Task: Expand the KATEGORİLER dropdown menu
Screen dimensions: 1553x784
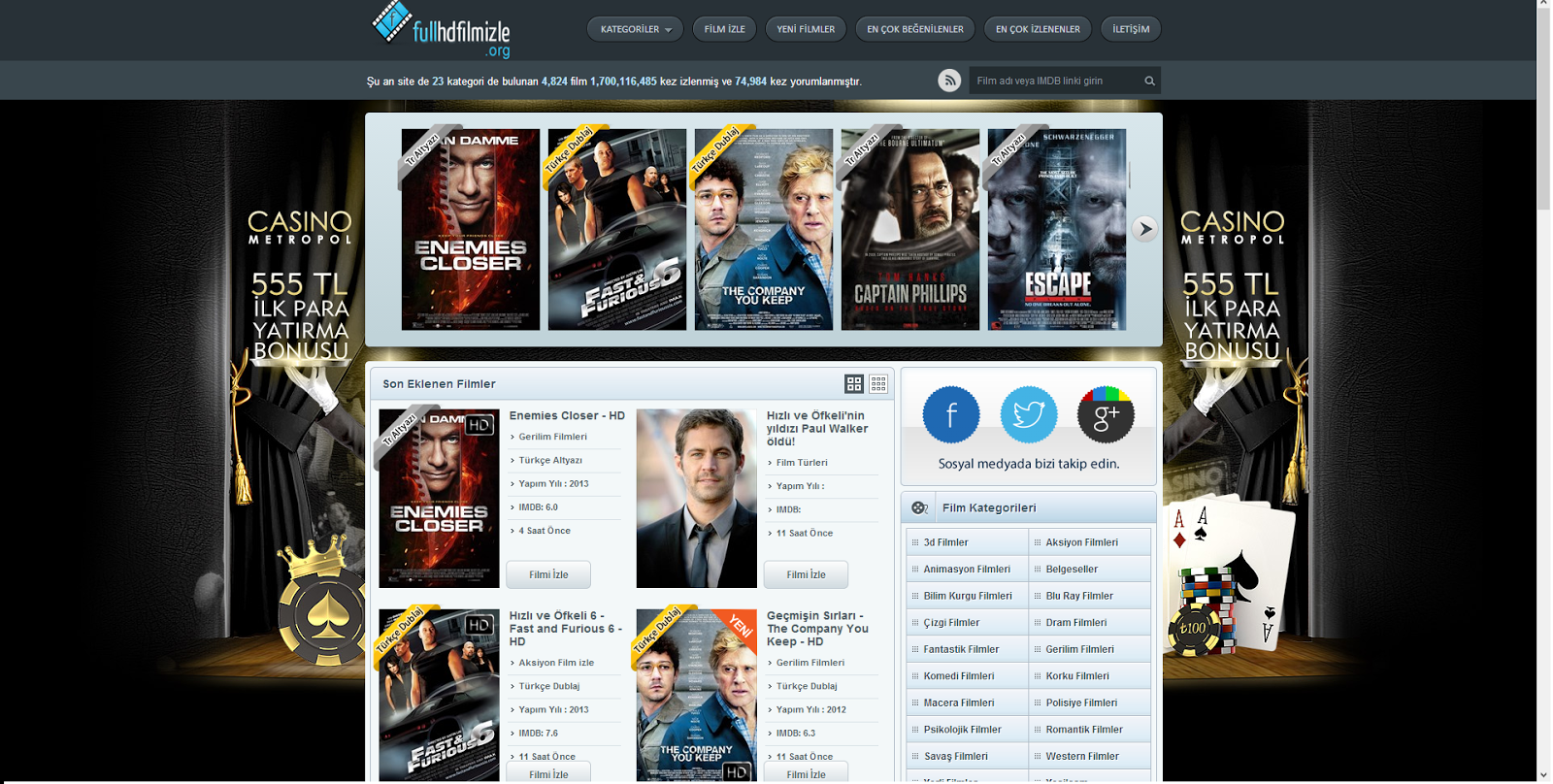Action: (x=635, y=29)
